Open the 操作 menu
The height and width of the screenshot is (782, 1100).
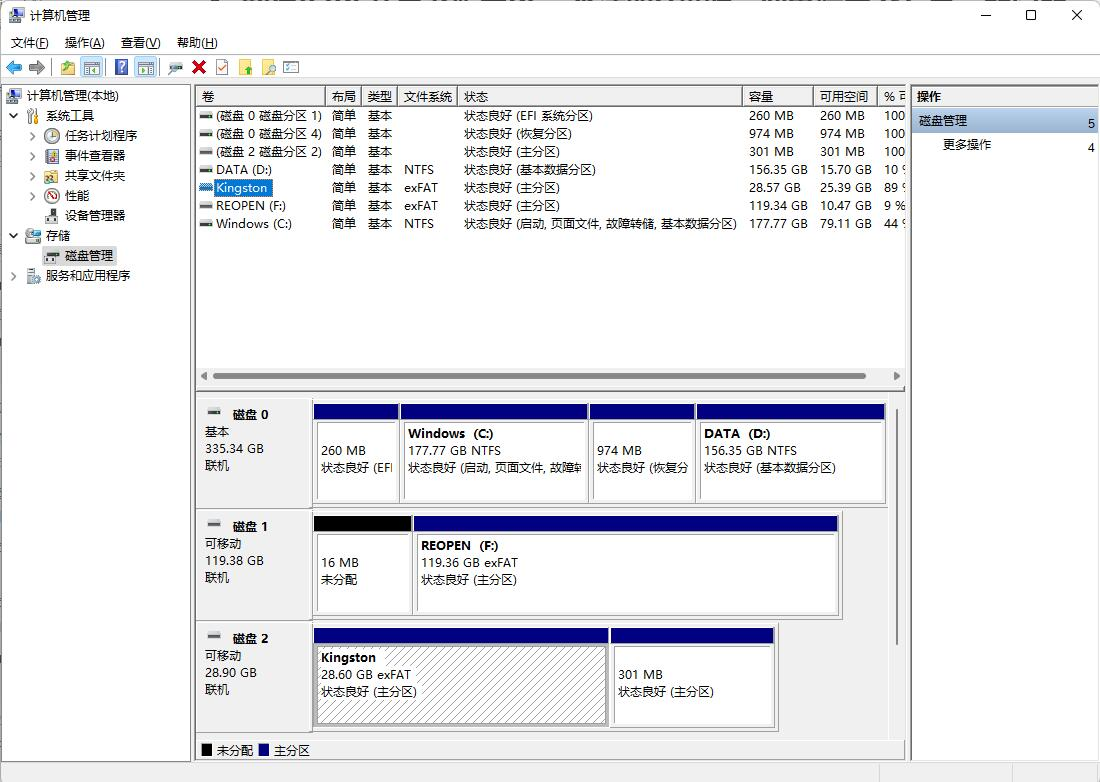pos(85,42)
